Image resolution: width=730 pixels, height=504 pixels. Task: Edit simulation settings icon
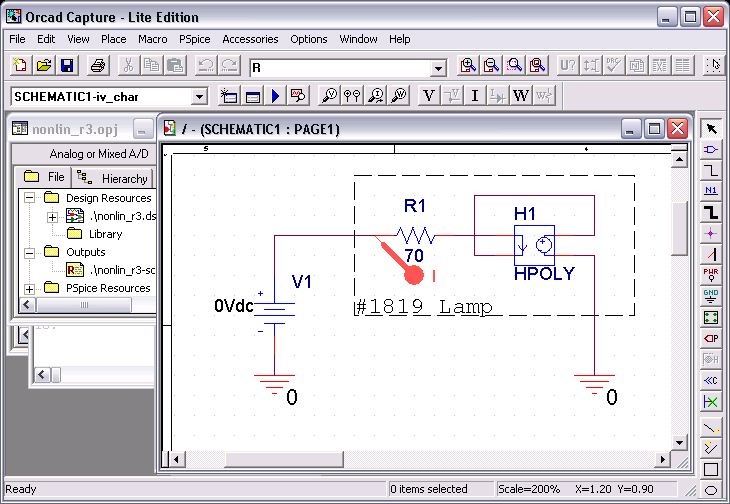coord(252,96)
